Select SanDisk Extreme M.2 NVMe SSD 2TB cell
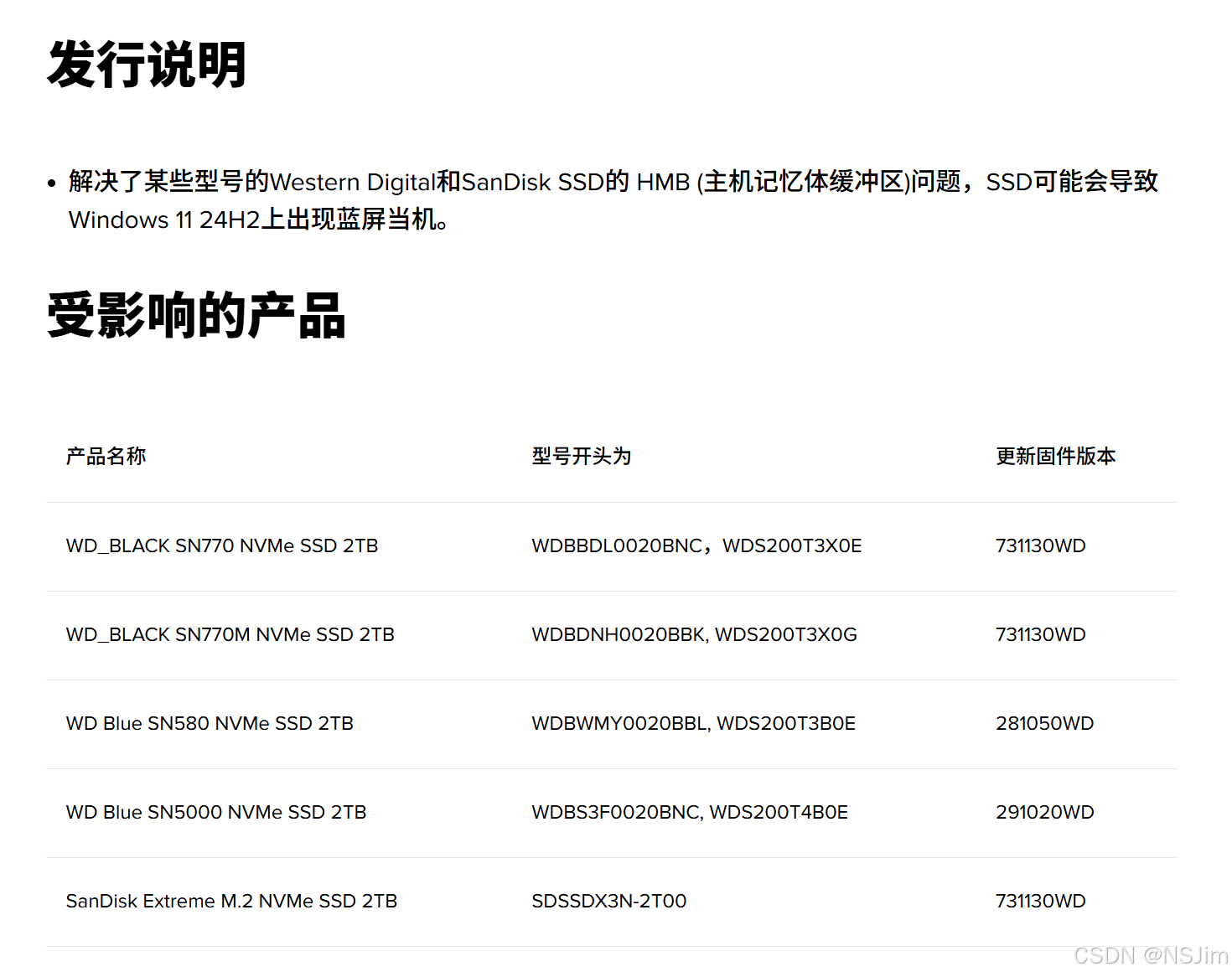This screenshot has height=977, width=1232. 231,901
